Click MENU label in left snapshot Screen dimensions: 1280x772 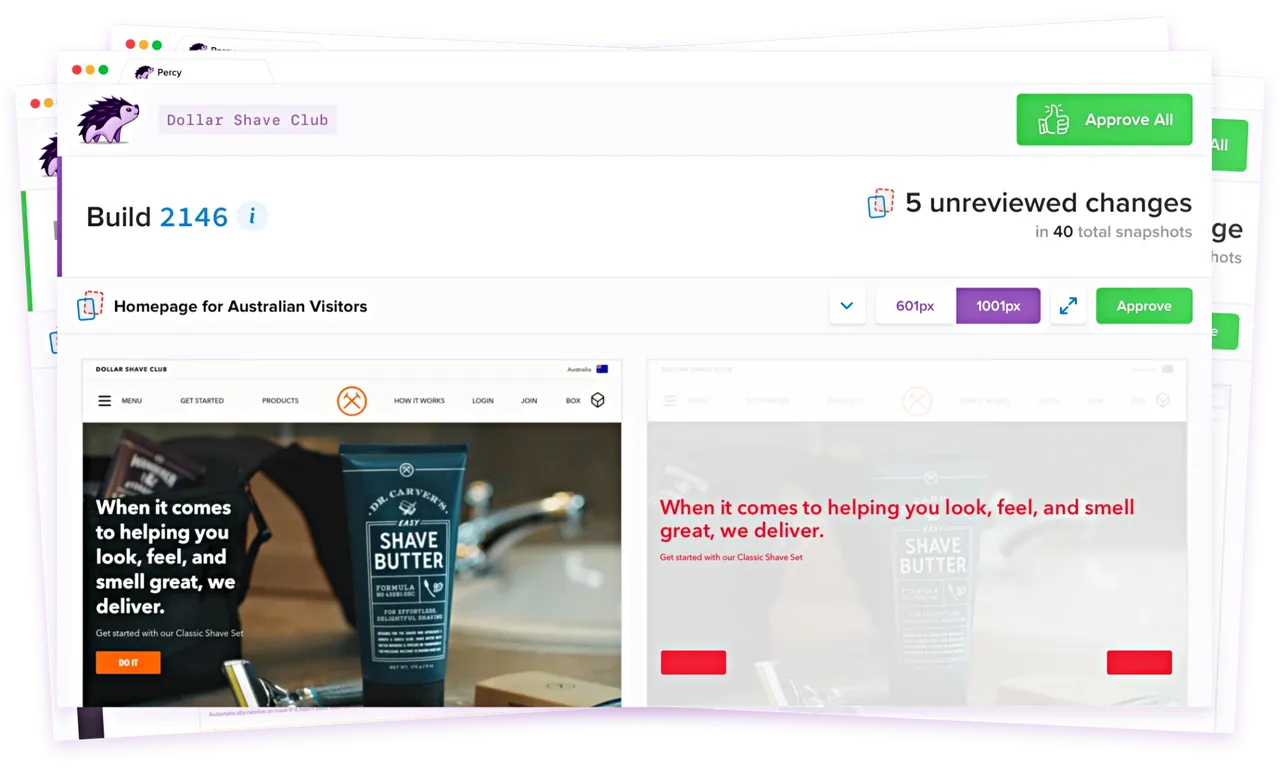click(x=131, y=401)
